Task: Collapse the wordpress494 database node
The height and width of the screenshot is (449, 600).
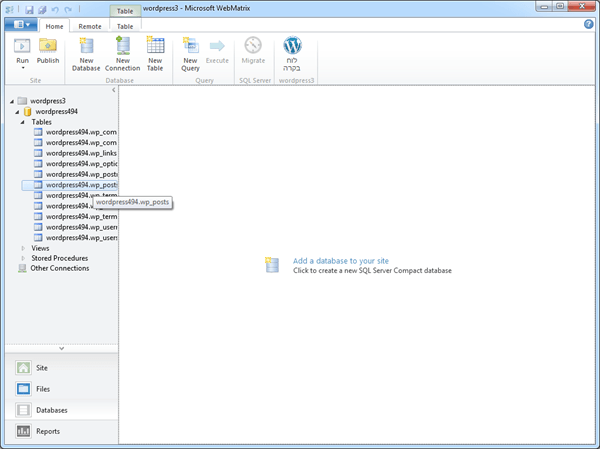Action: pos(17,112)
